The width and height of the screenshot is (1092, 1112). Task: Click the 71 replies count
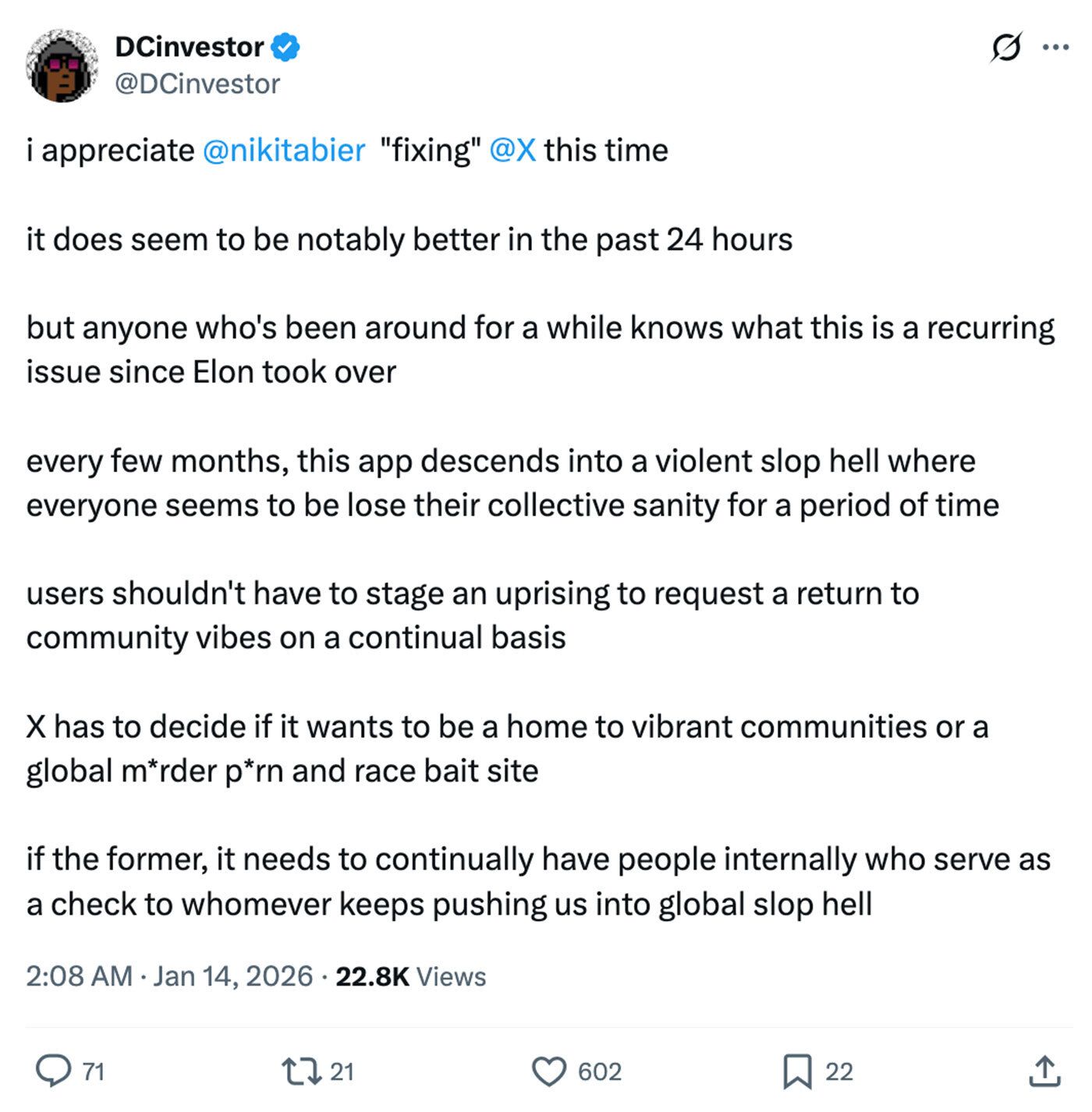(94, 1071)
